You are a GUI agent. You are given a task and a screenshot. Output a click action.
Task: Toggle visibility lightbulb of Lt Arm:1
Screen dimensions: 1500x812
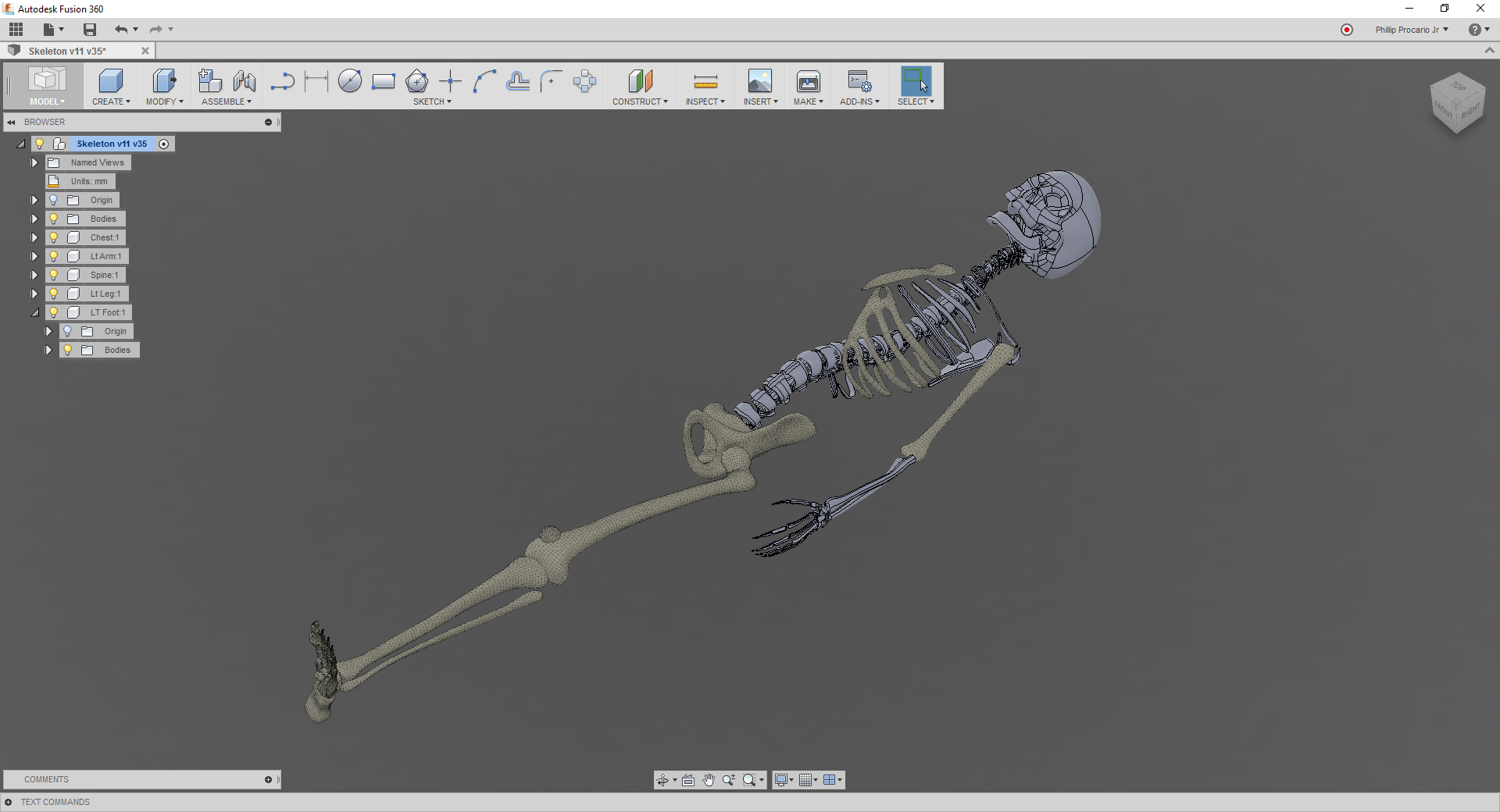point(54,256)
